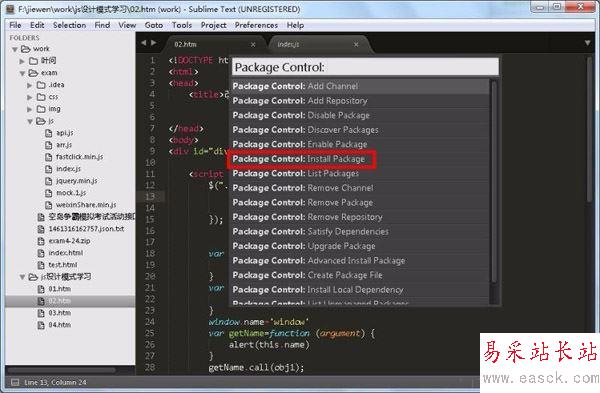Select Package Control: Install Local Dependency
The image size is (600, 393).
click(x=360, y=290)
